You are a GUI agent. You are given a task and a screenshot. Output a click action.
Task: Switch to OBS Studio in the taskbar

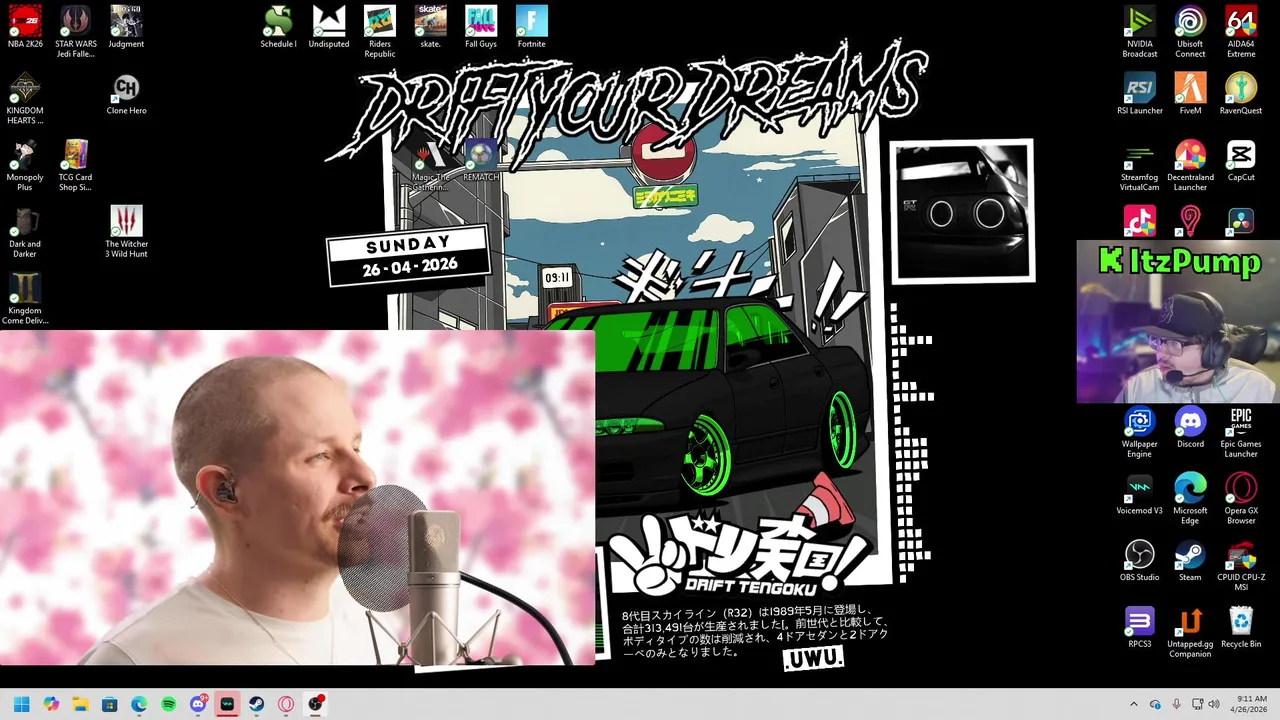(316, 704)
